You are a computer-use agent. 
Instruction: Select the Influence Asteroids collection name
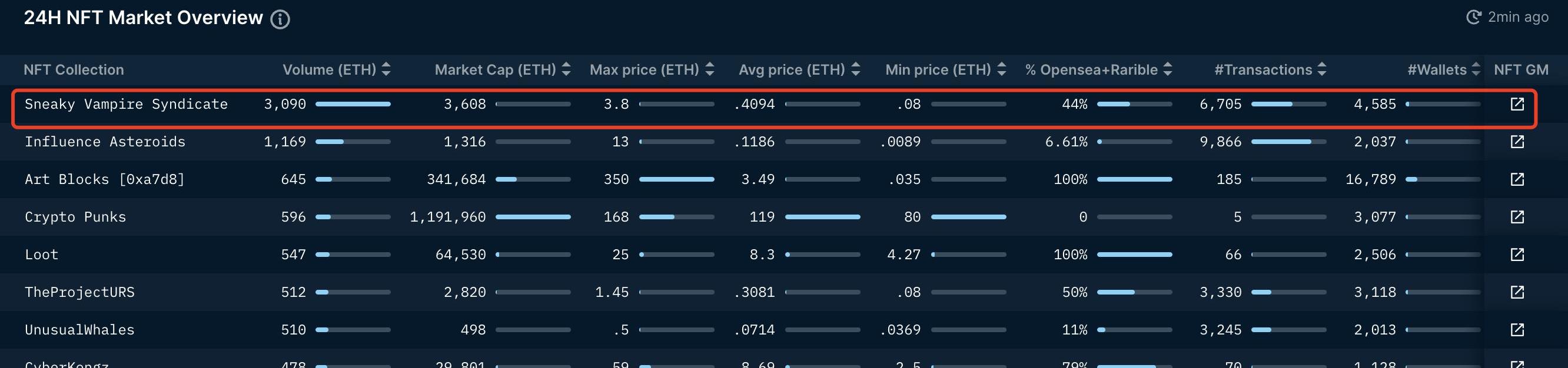105,142
